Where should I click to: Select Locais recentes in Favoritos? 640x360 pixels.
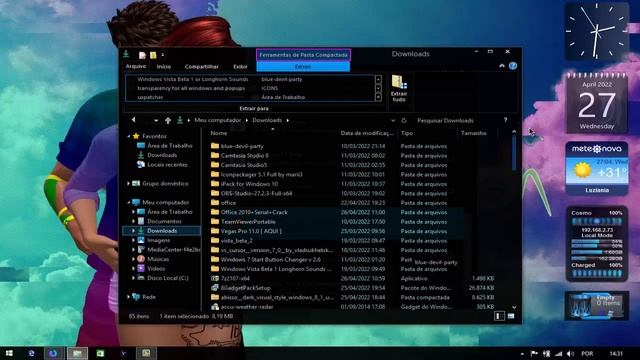click(x=167, y=164)
